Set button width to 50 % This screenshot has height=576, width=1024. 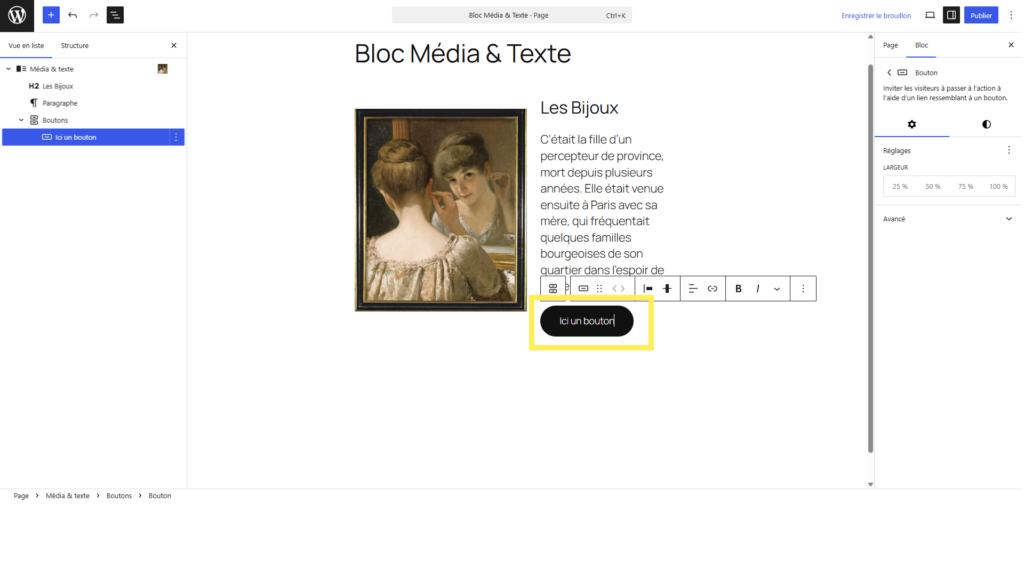click(x=933, y=187)
